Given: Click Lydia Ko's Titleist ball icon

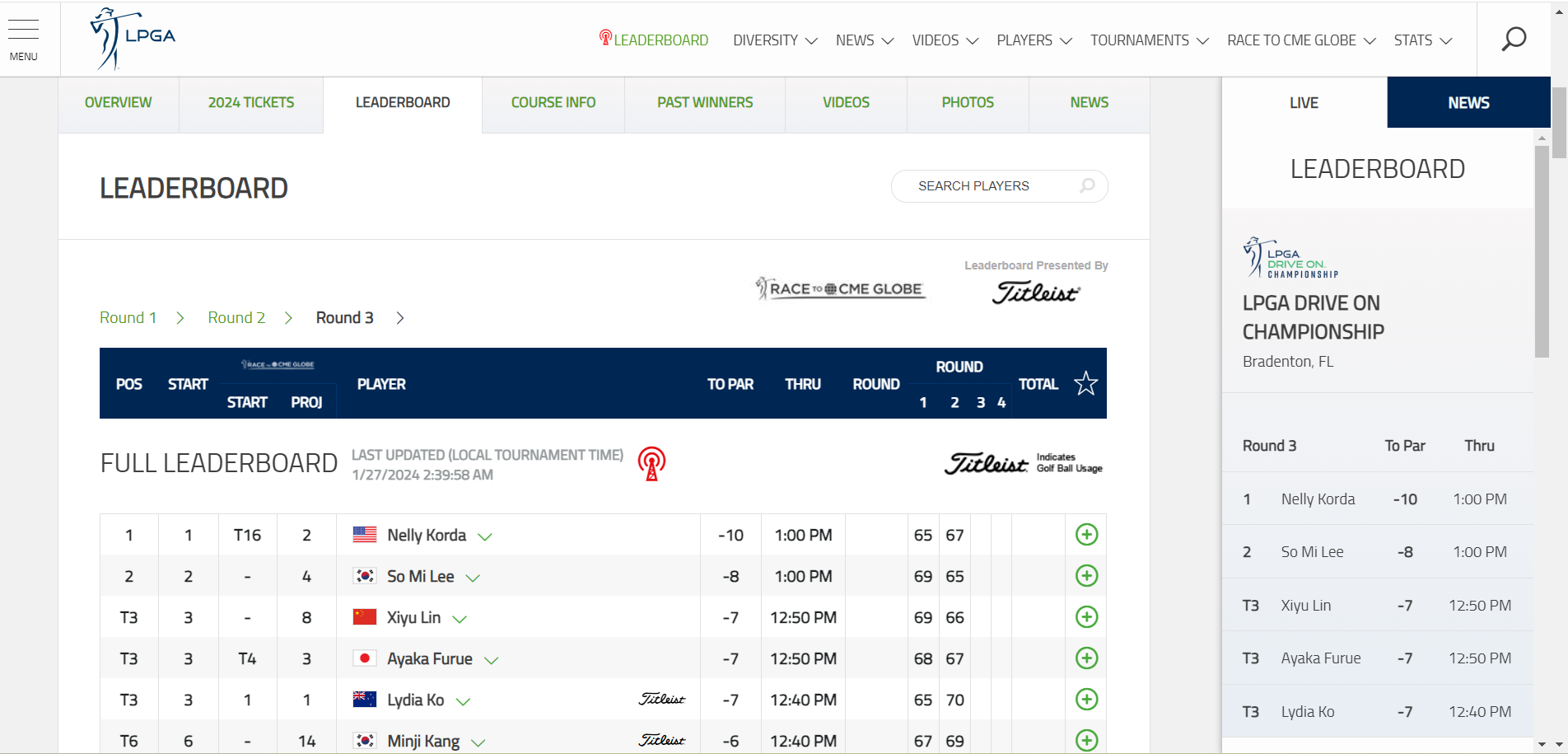Looking at the screenshot, I should (x=662, y=699).
